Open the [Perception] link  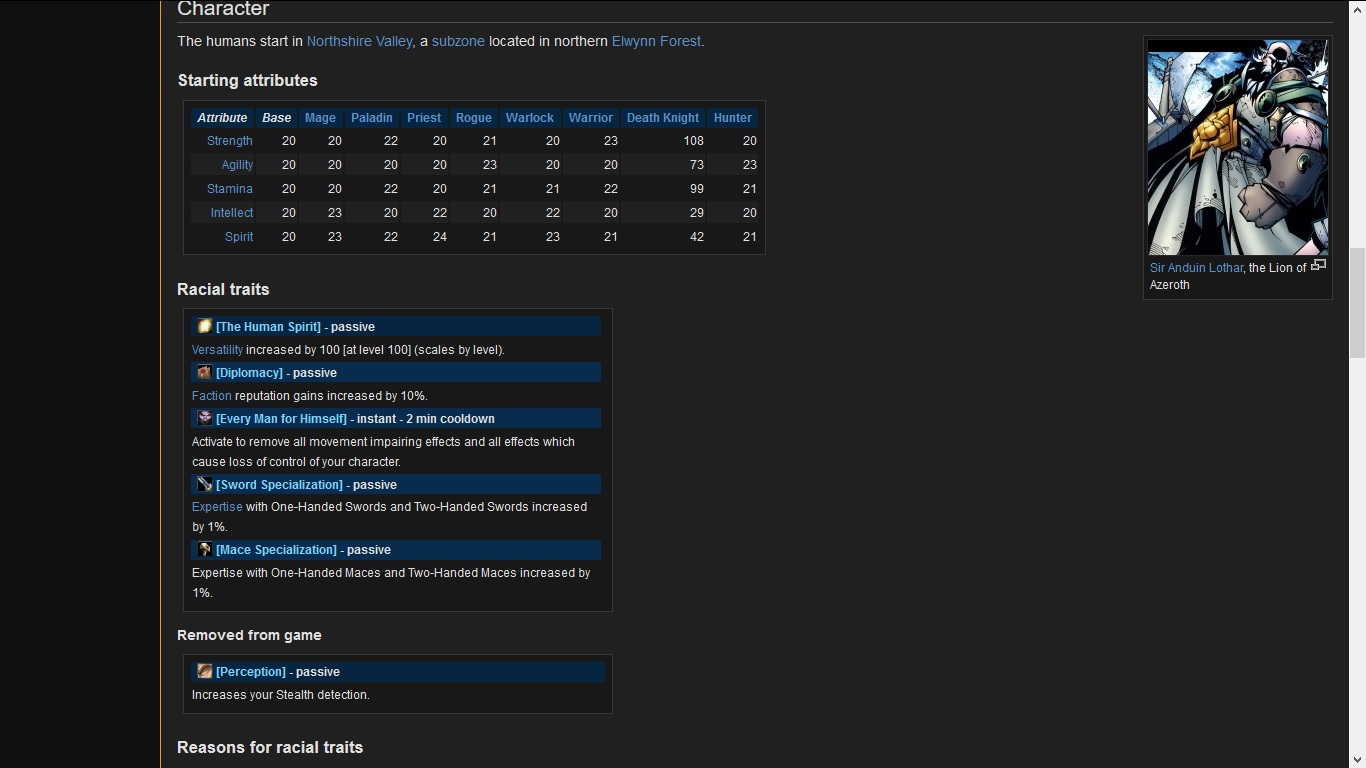click(x=251, y=672)
